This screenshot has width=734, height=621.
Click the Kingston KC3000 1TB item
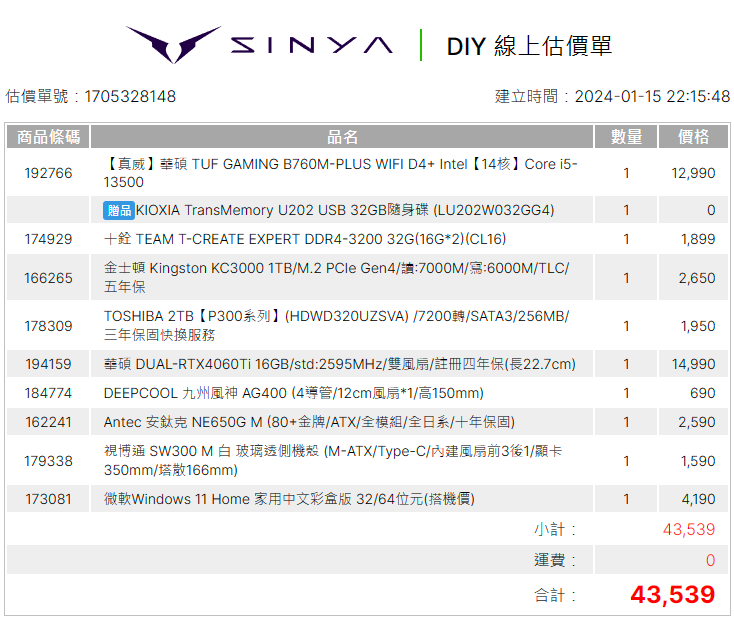click(337, 278)
